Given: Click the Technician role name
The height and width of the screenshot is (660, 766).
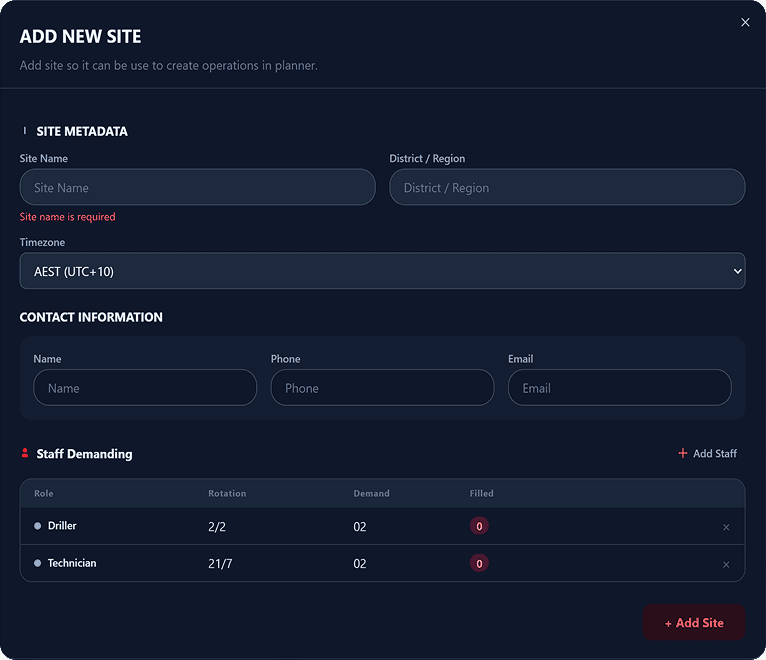Looking at the screenshot, I should [72, 563].
